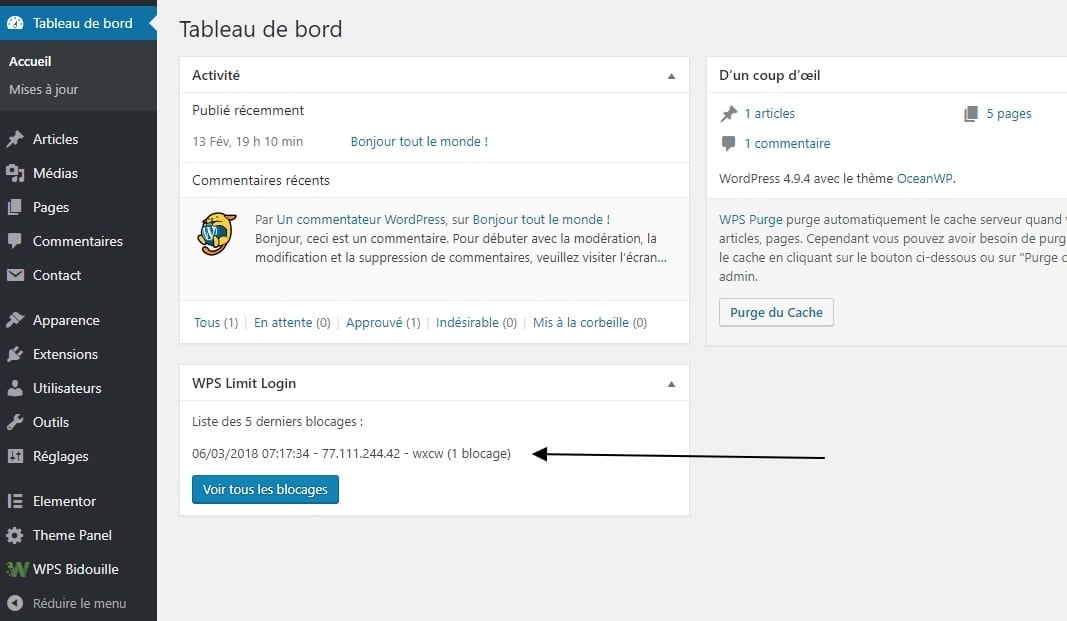Open the Theme Panel menu
1067x621 pixels.
click(x=72, y=535)
